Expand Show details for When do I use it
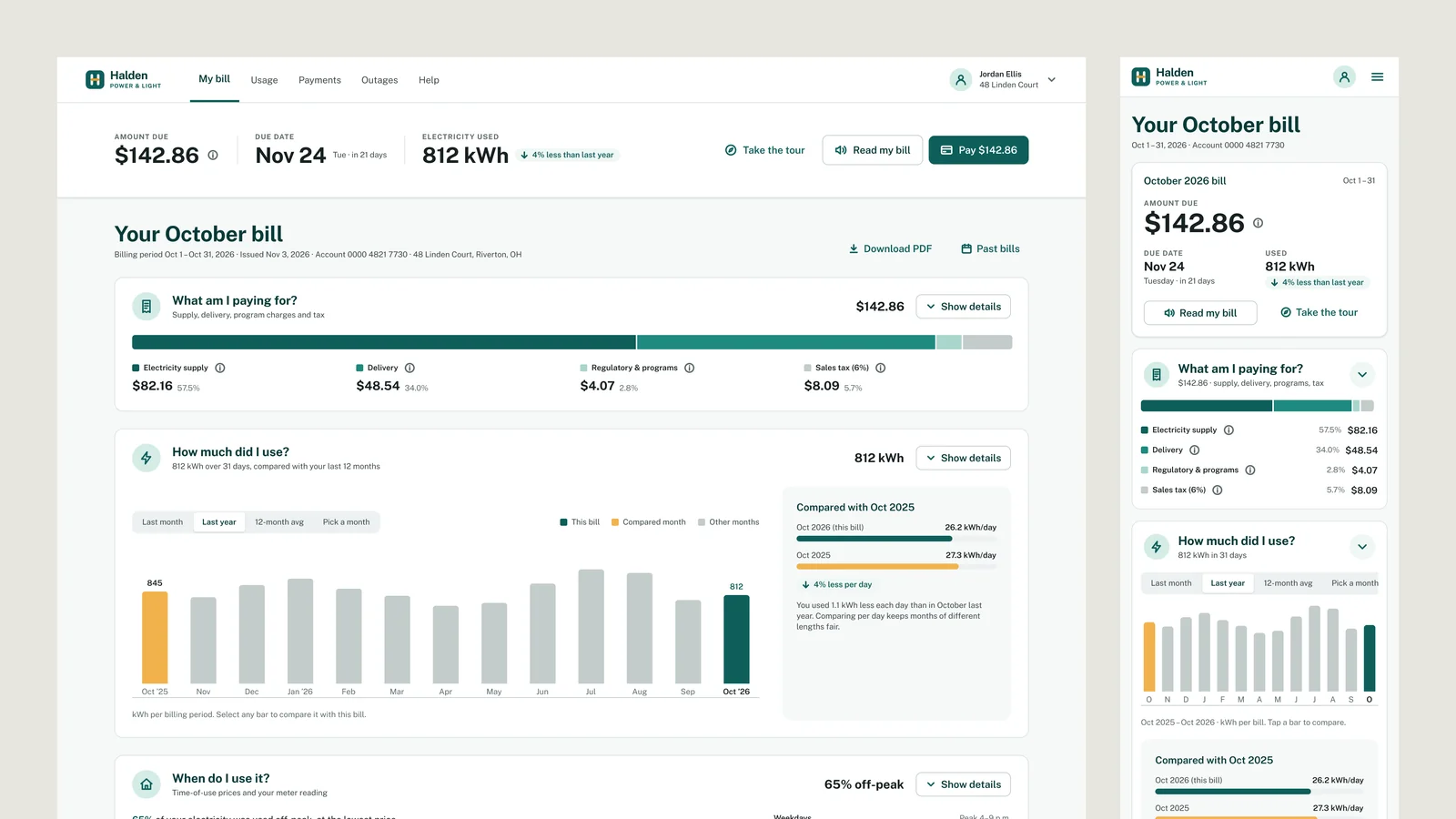Image resolution: width=1456 pixels, height=819 pixels. click(963, 784)
